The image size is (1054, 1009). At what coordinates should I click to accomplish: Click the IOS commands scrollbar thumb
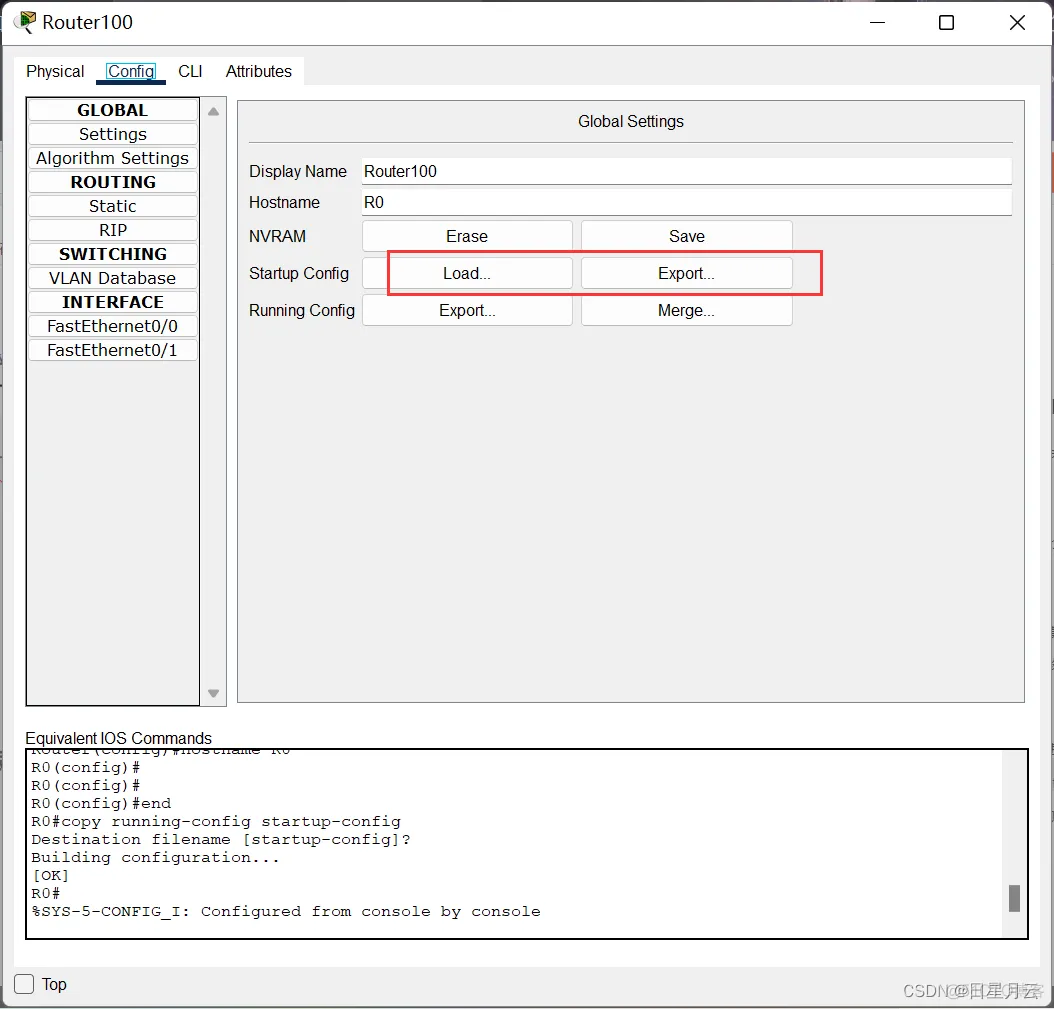[1014, 898]
